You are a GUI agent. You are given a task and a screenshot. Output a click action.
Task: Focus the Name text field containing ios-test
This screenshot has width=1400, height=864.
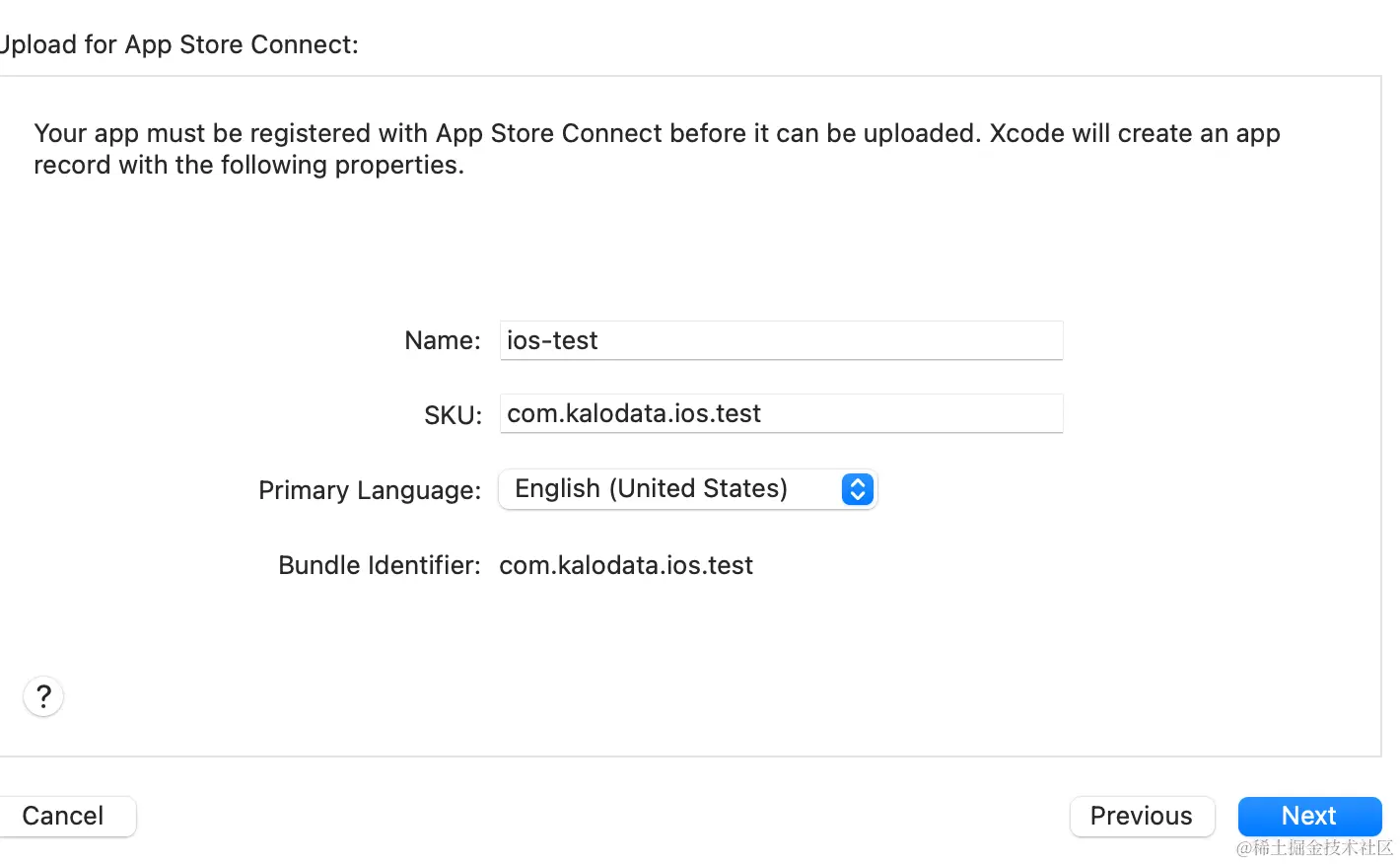[781, 340]
